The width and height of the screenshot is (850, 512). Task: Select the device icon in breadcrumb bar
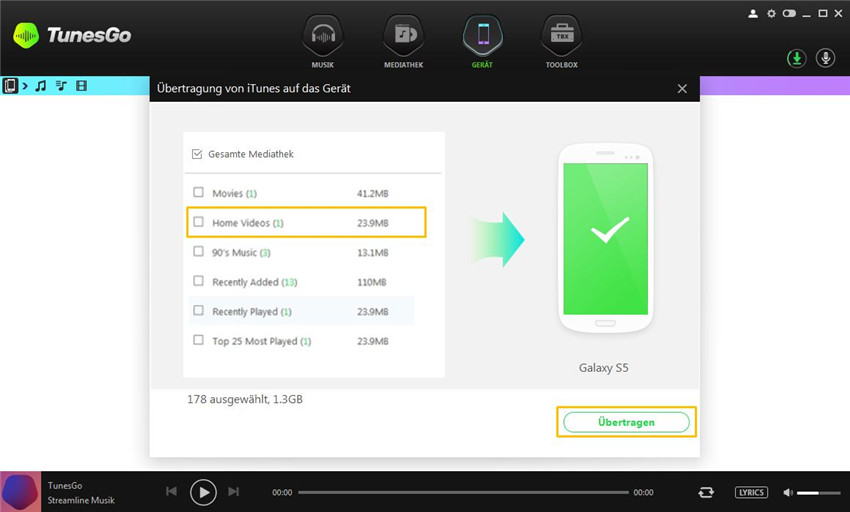pos(10,86)
